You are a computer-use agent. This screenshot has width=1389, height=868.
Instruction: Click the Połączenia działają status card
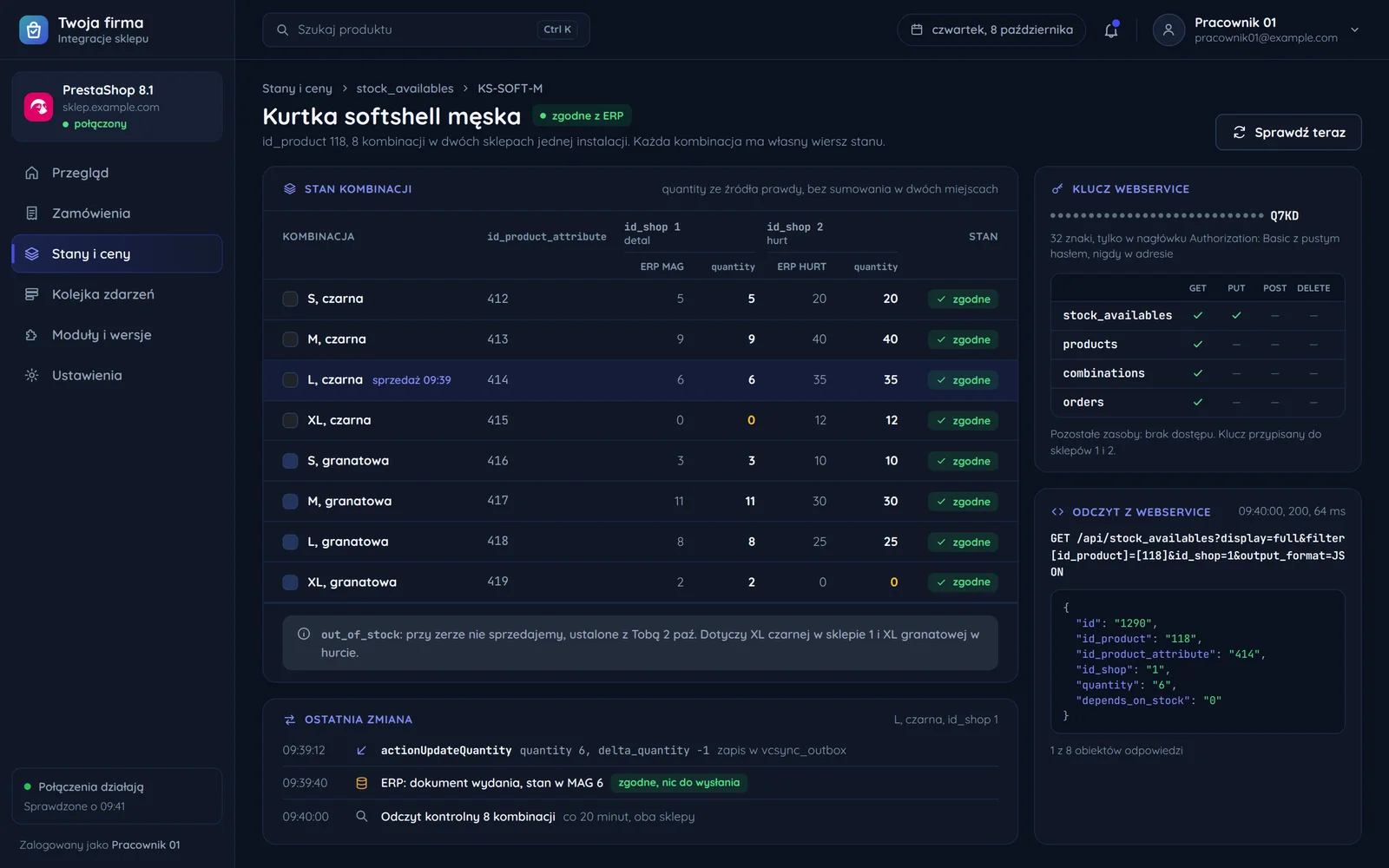tap(117, 796)
